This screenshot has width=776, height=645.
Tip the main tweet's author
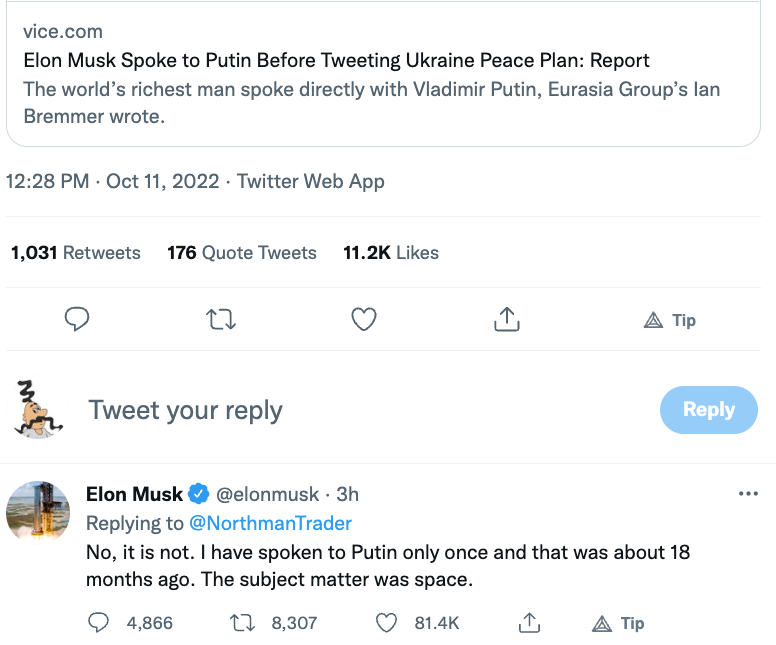[x=670, y=320]
